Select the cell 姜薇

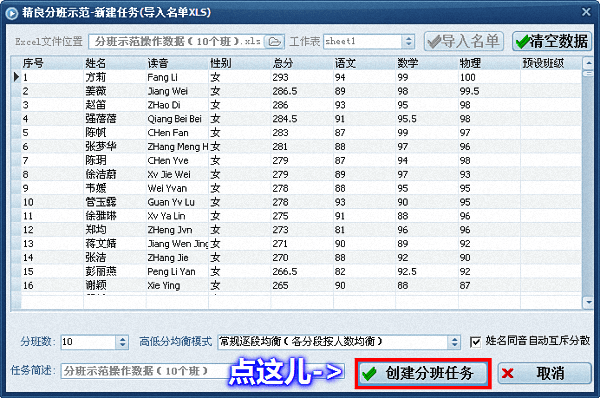click(114, 91)
